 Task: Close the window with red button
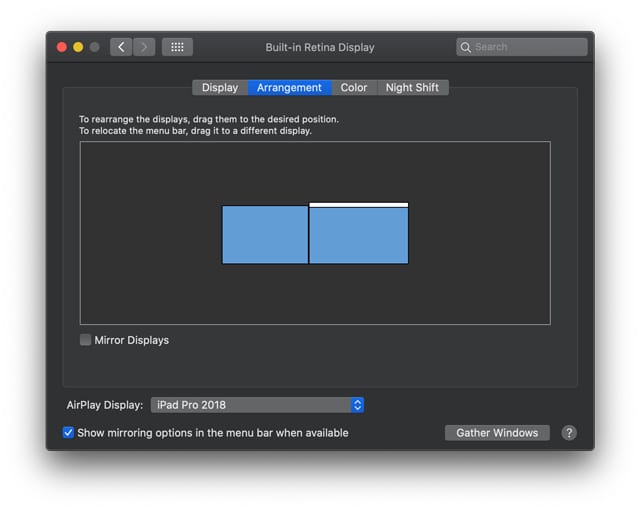pyautogui.click(x=62, y=47)
